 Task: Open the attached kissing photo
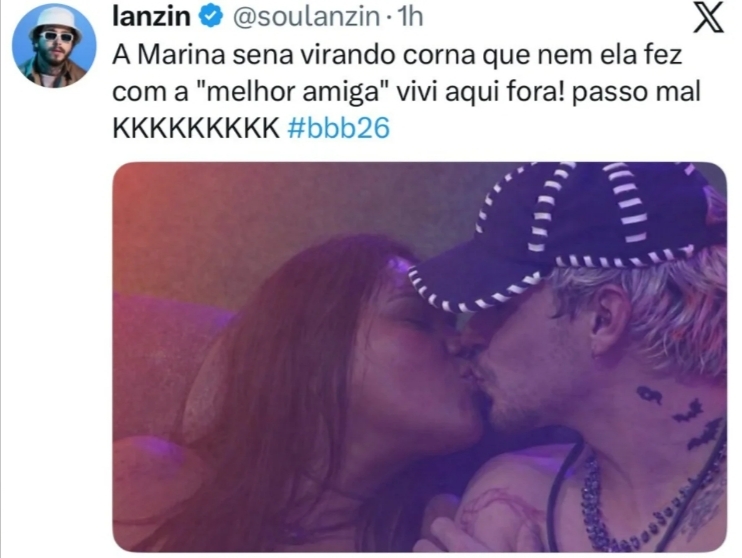coord(419,357)
